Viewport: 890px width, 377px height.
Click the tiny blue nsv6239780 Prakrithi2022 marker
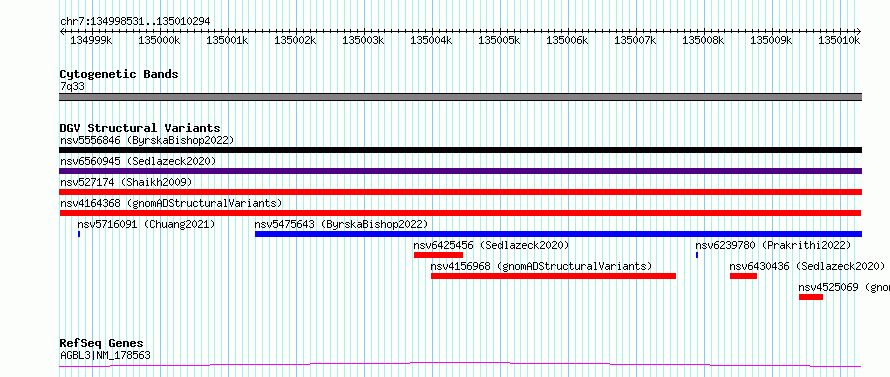[x=697, y=255]
